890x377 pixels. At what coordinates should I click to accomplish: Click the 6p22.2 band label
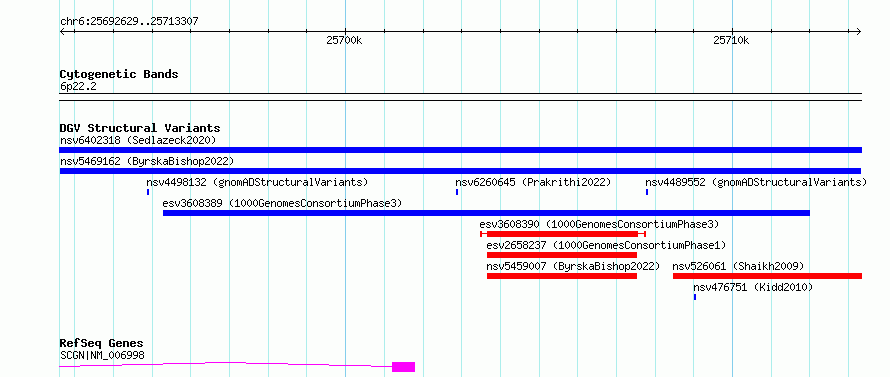pyautogui.click(x=78, y=87)
